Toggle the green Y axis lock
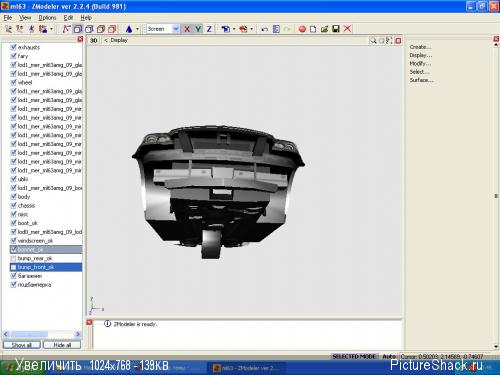The image size is (500, 375). pyautogui.click(x=198, y=29)
